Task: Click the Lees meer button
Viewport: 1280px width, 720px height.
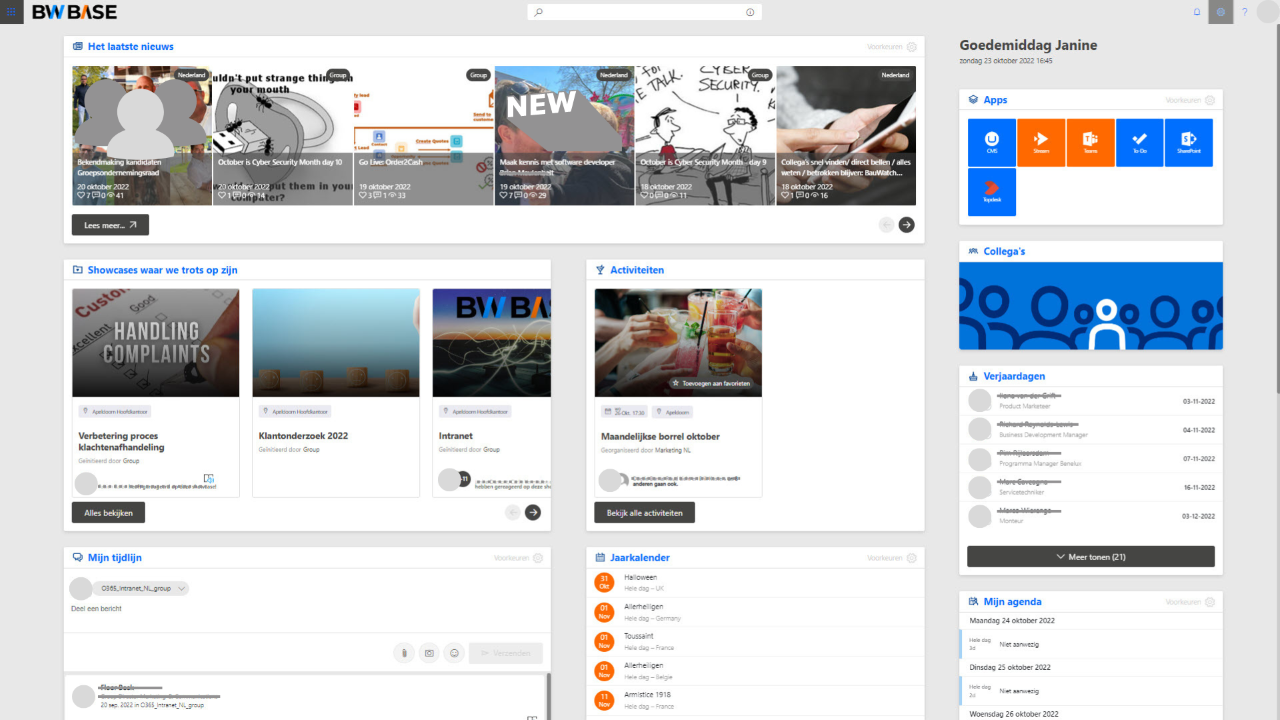Action: 110,225
